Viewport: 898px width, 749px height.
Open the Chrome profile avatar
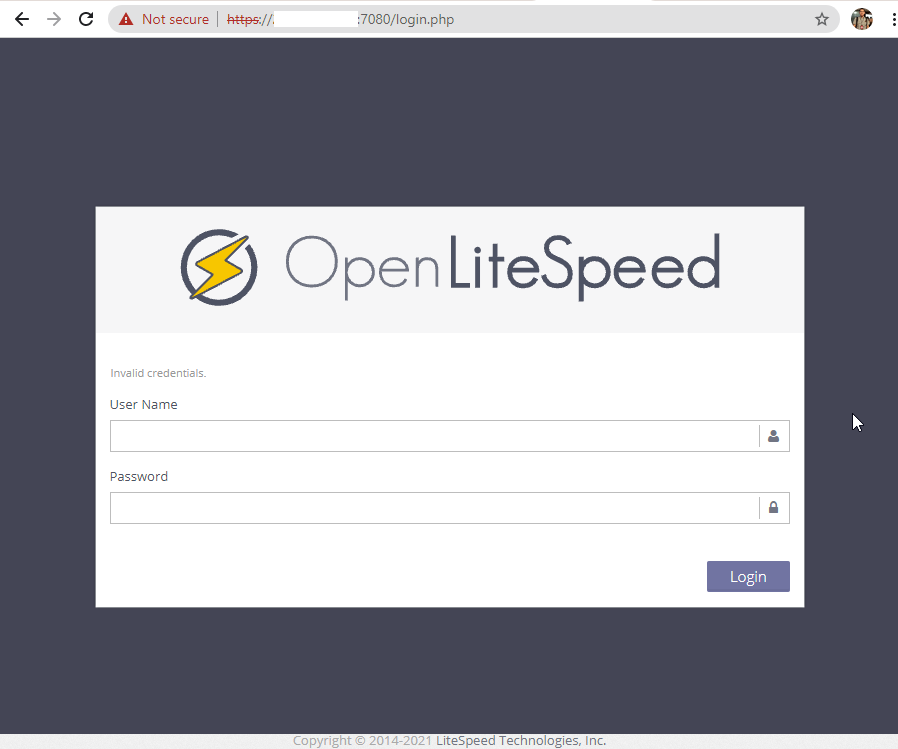tap(861, 19)
